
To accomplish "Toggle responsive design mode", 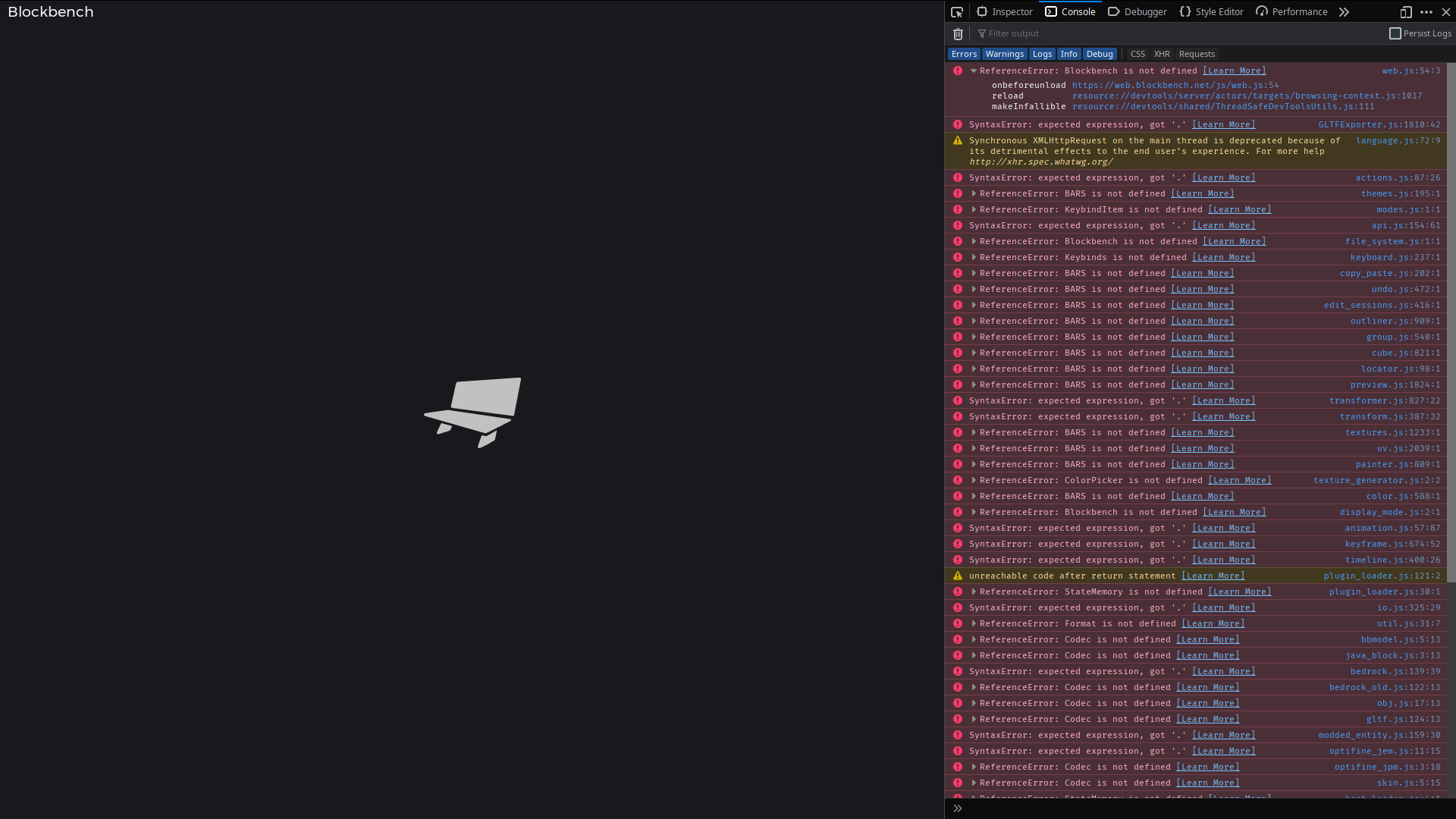I will tap(1405, 12).
